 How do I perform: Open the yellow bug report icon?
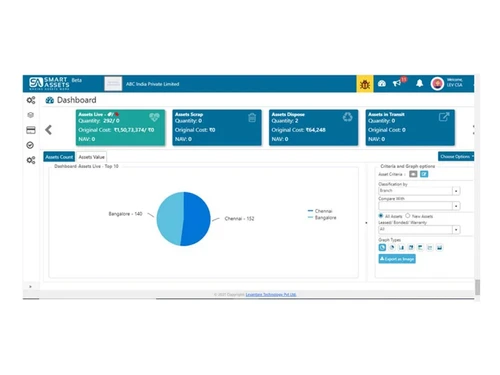365,84
